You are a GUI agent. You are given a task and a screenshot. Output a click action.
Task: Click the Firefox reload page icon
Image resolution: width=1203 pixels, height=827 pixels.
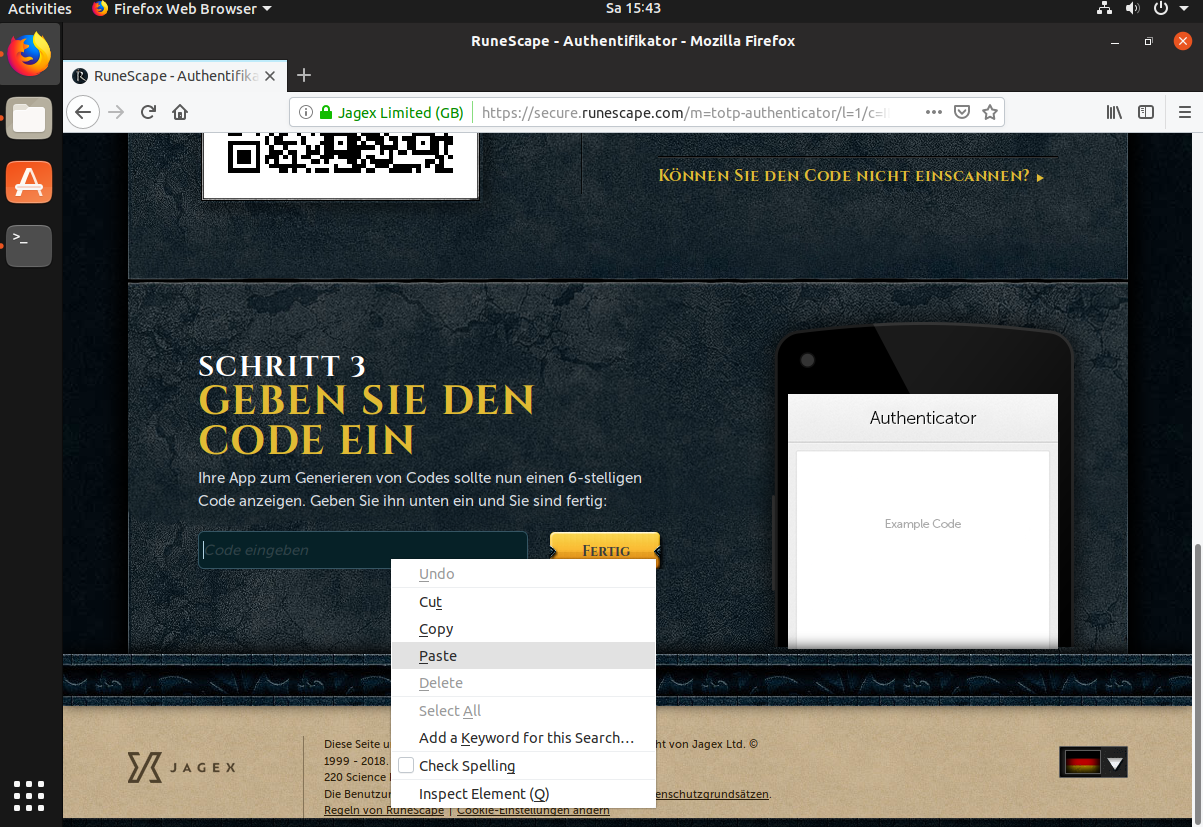pyautogui.click(x=148, y=112)
